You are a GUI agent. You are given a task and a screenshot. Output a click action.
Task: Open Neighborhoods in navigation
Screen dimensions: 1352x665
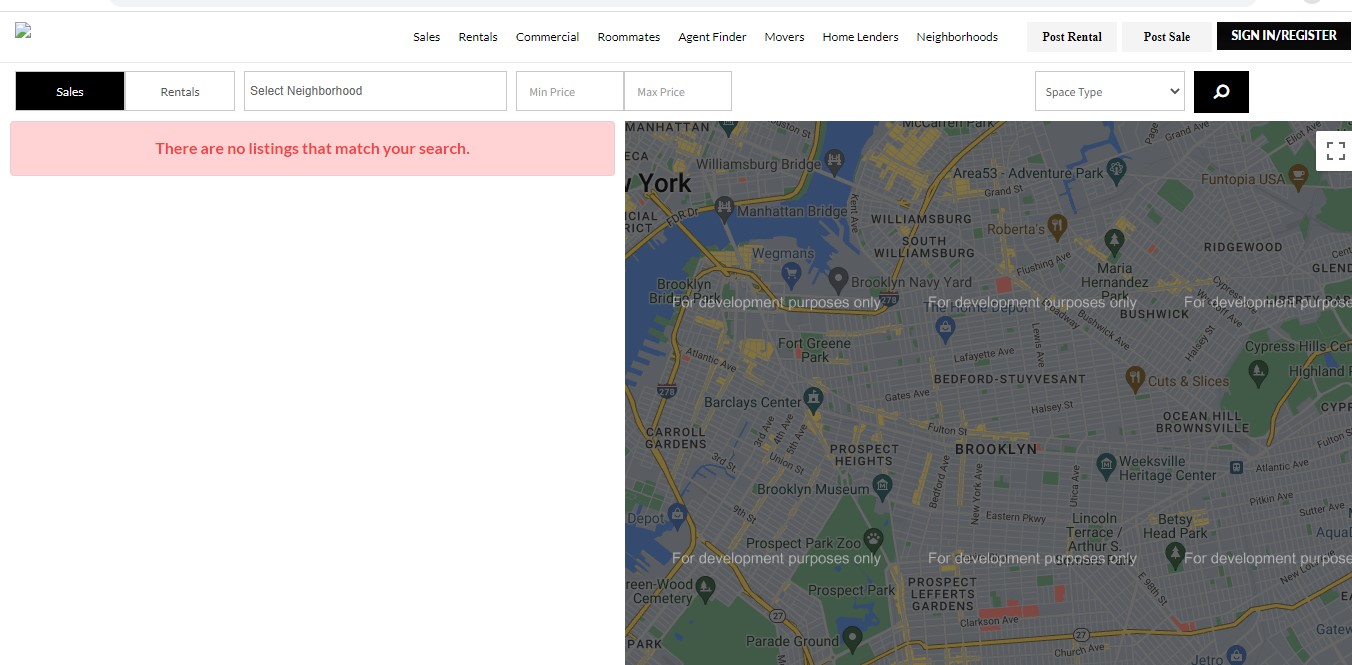[x=957, y=37]
